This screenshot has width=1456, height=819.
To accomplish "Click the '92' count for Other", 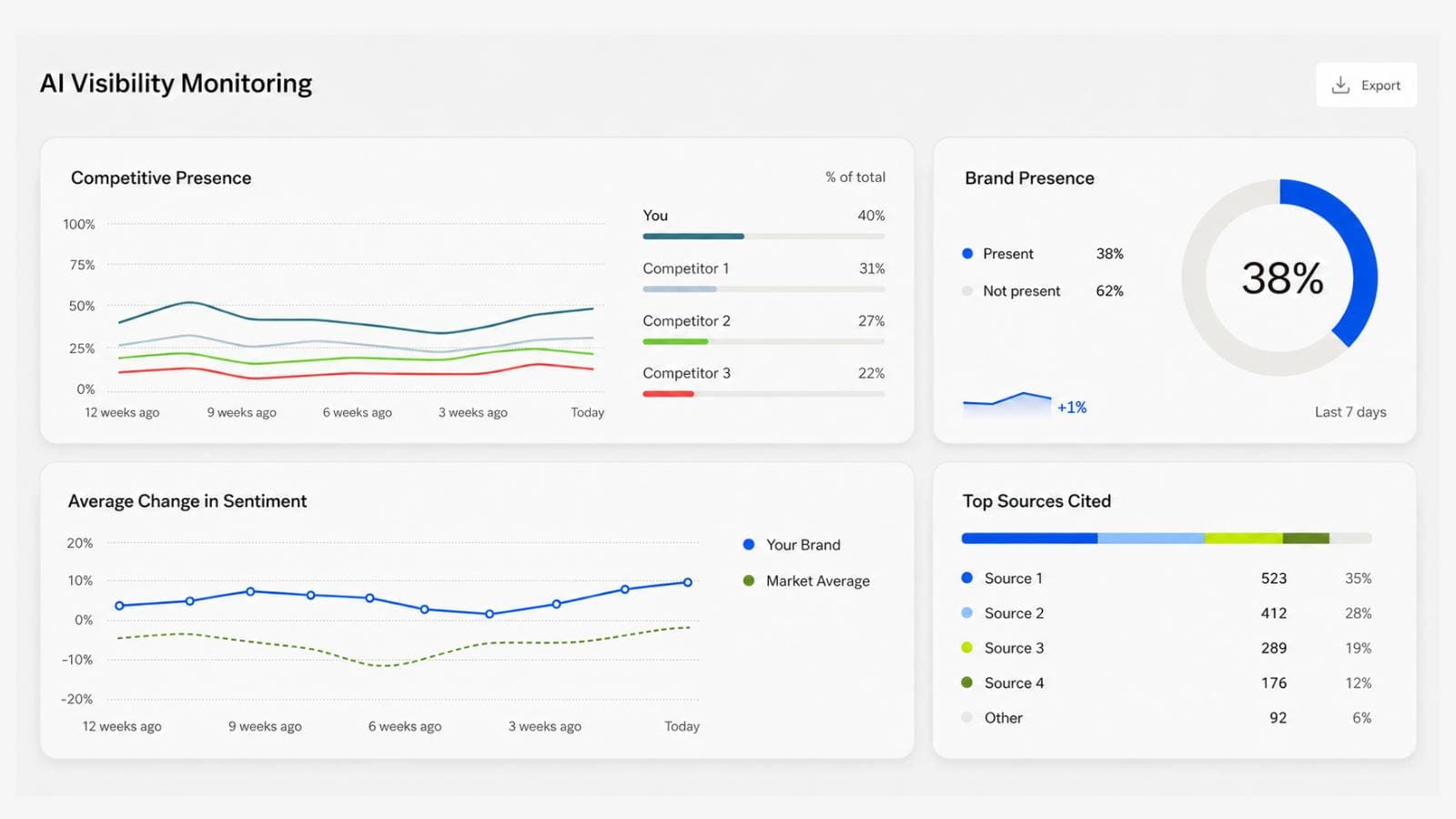I will 1279,718.
